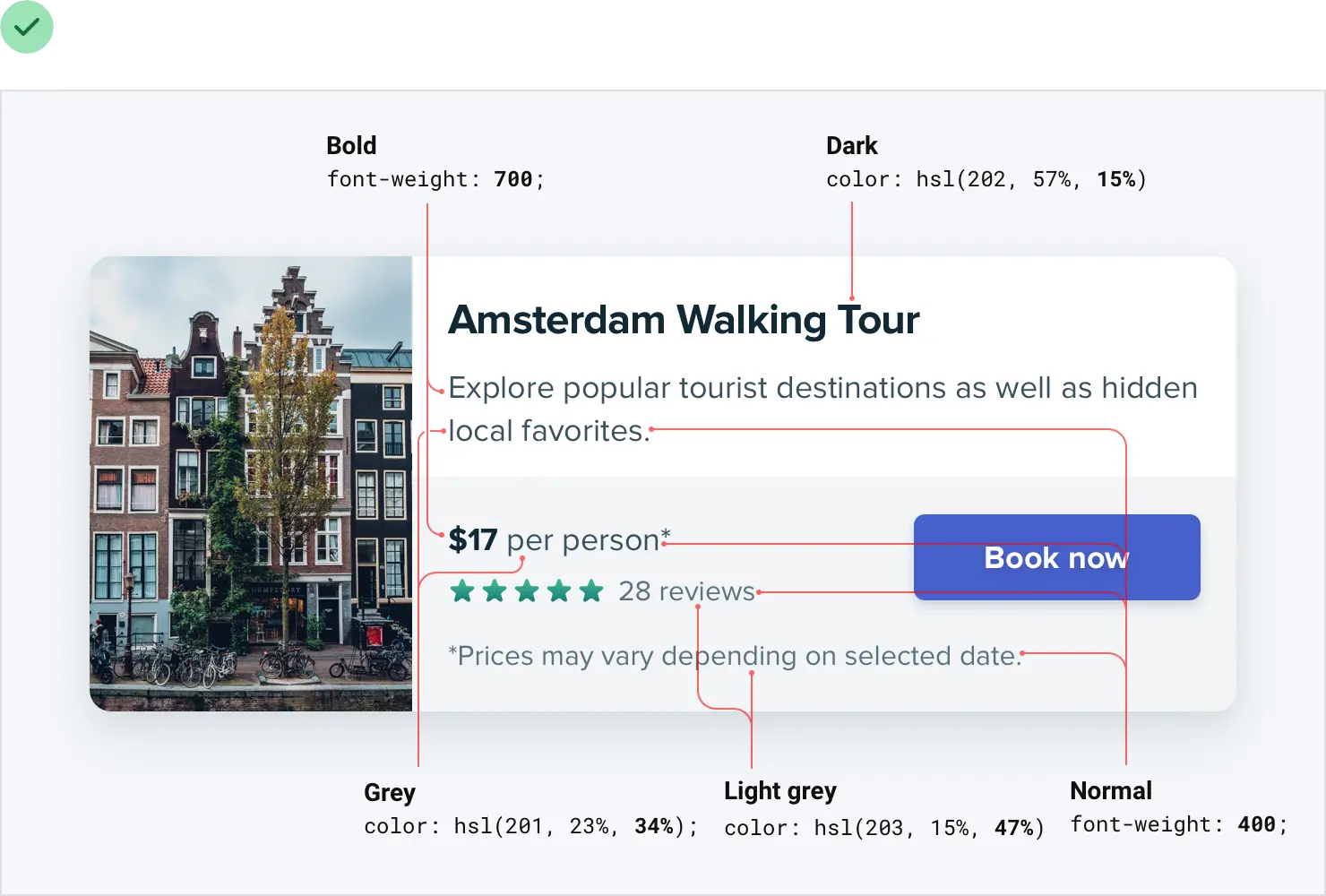Click the second rating star
This screenshot has height=896, width=1326.
coord(495,591)
